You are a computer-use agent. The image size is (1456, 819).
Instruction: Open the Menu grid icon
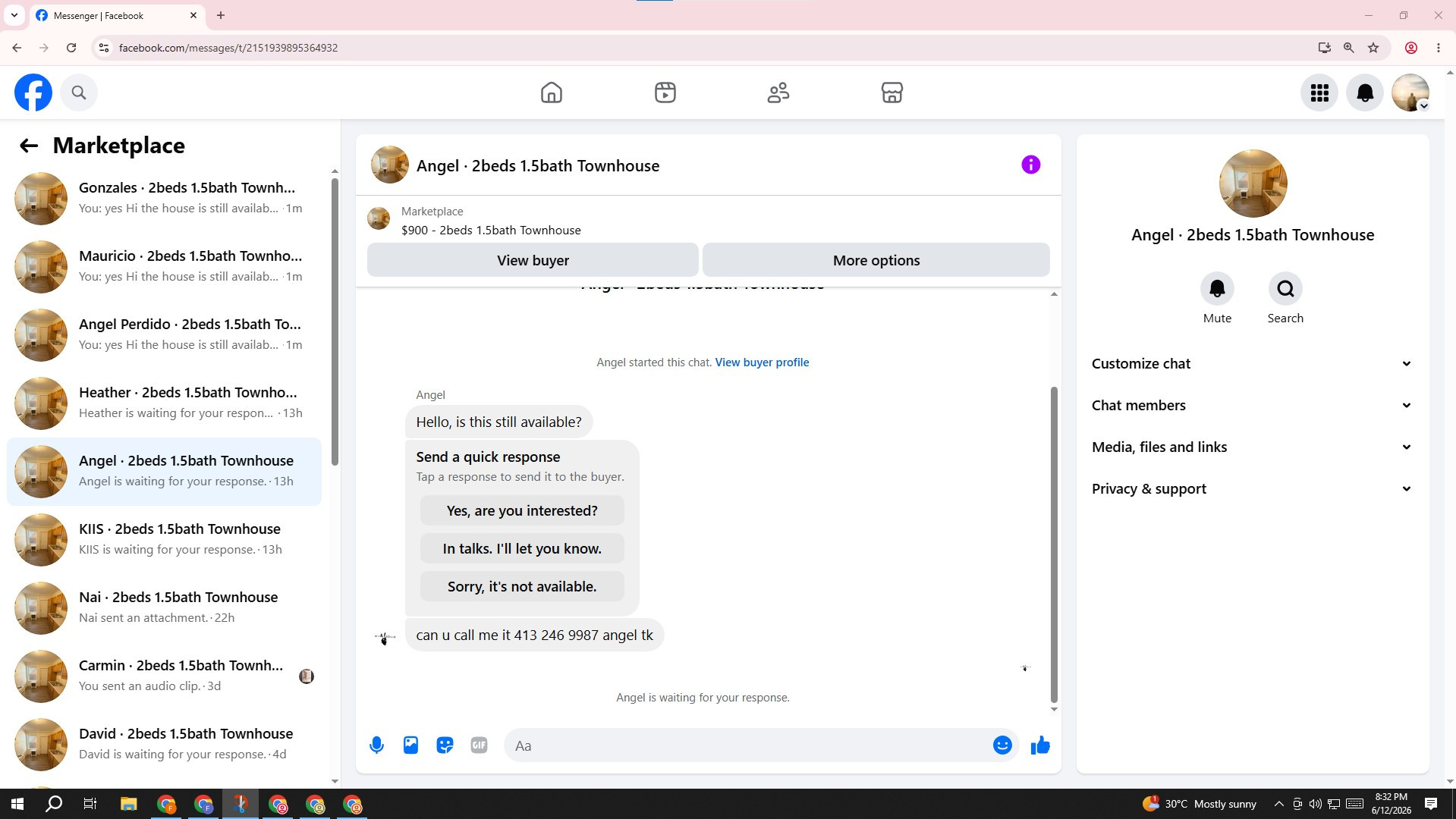(1319, 93)
